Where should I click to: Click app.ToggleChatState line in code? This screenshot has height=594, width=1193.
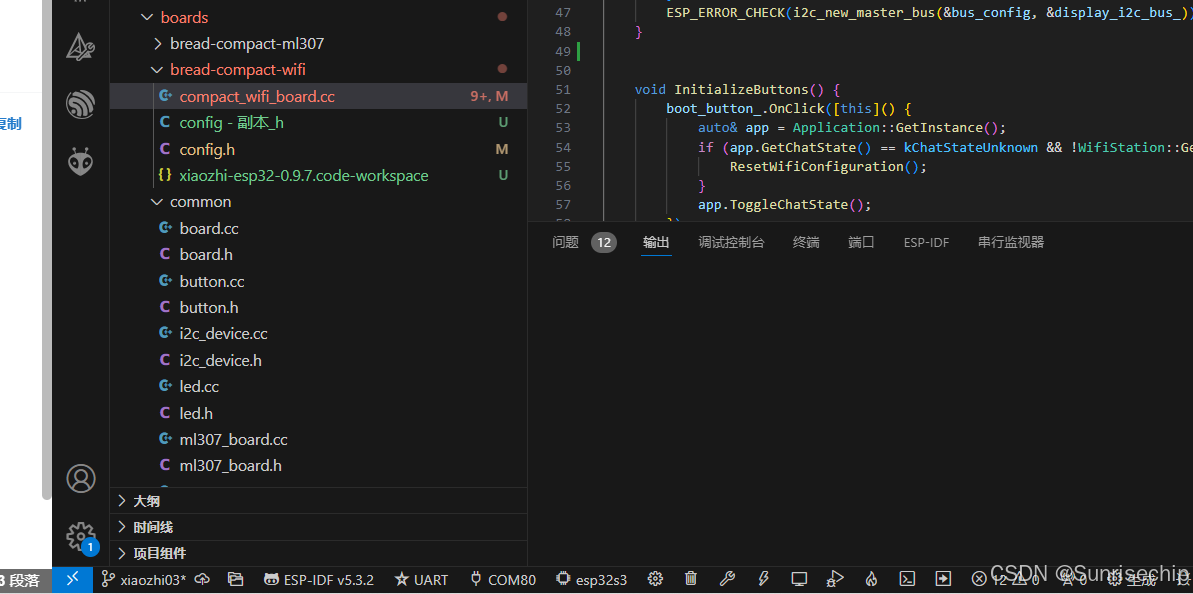coord(784,205)
